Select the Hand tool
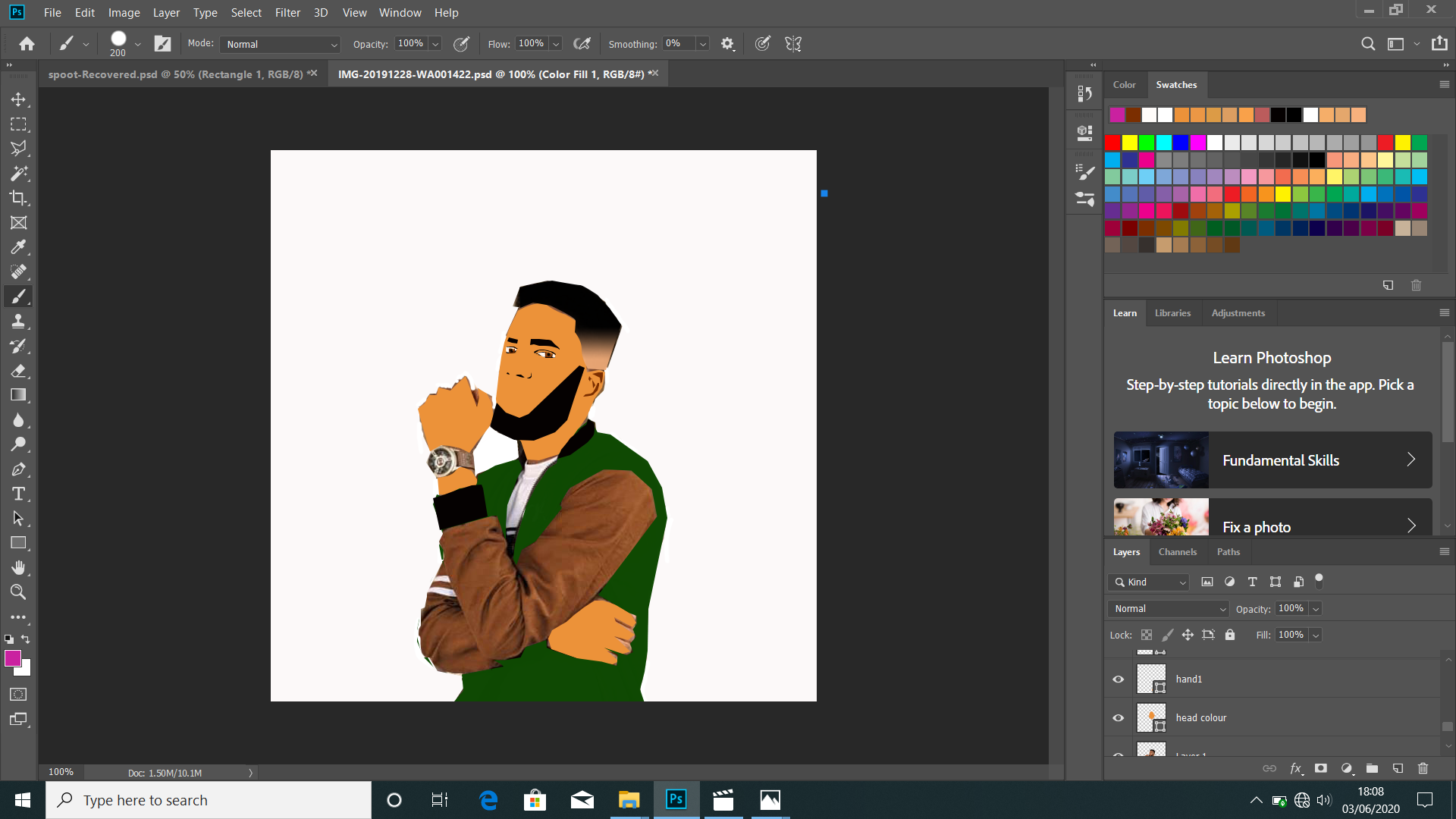Screen dimensions: 1456x819 pyautogui.click(x=18, y=568)
